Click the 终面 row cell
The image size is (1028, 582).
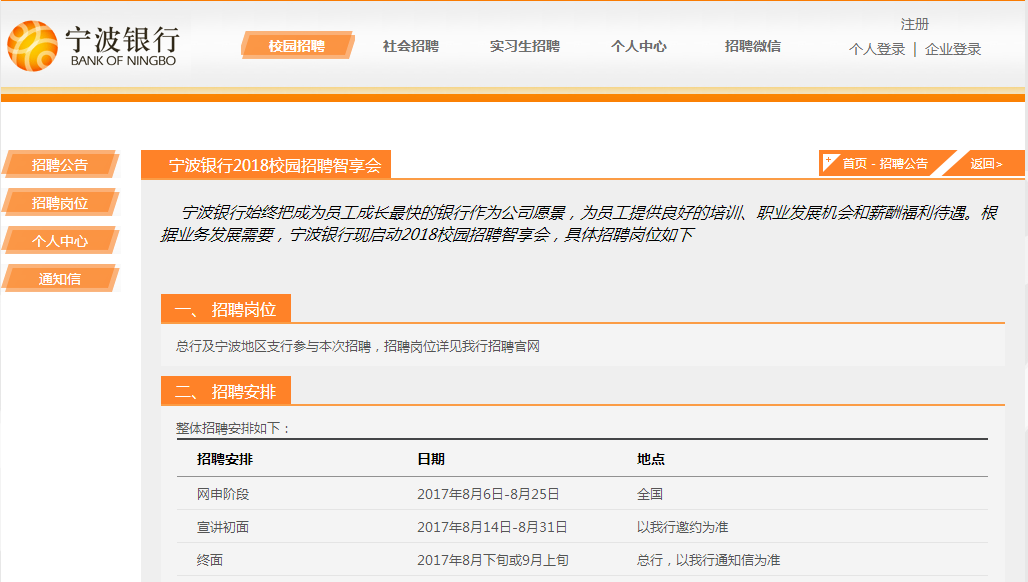[x=210, y=560]
